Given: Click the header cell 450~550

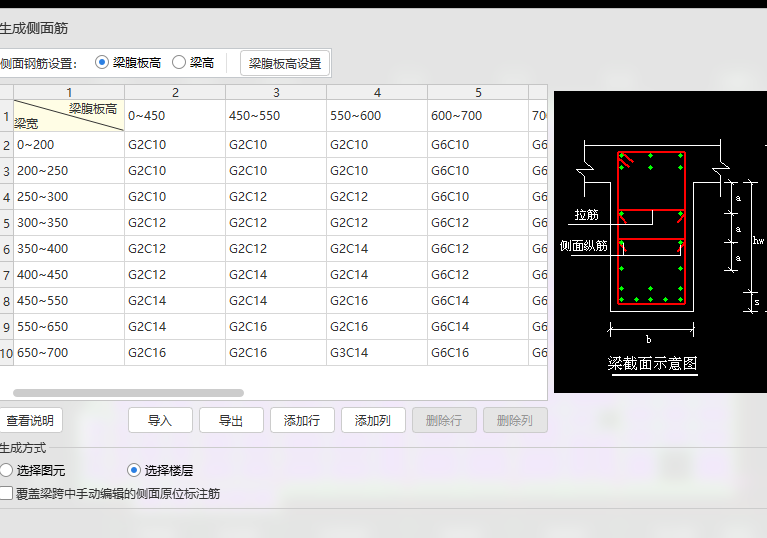Looking at the screenshot, I should (x=276, y=115).
